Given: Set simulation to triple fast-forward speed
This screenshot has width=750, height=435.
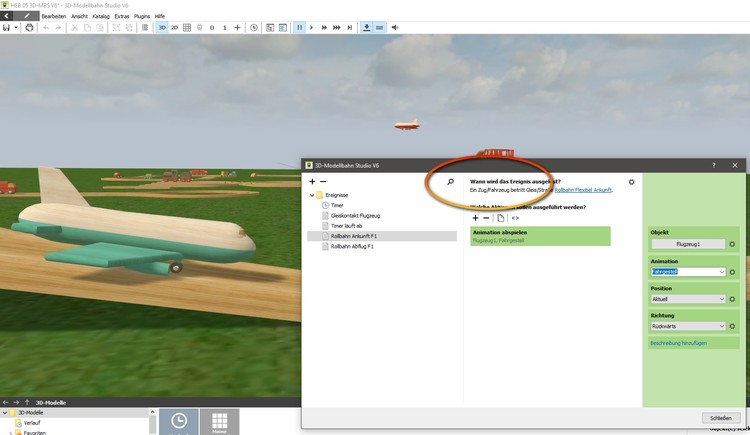Looking at the screenshot, I should [x=337, y=28].
